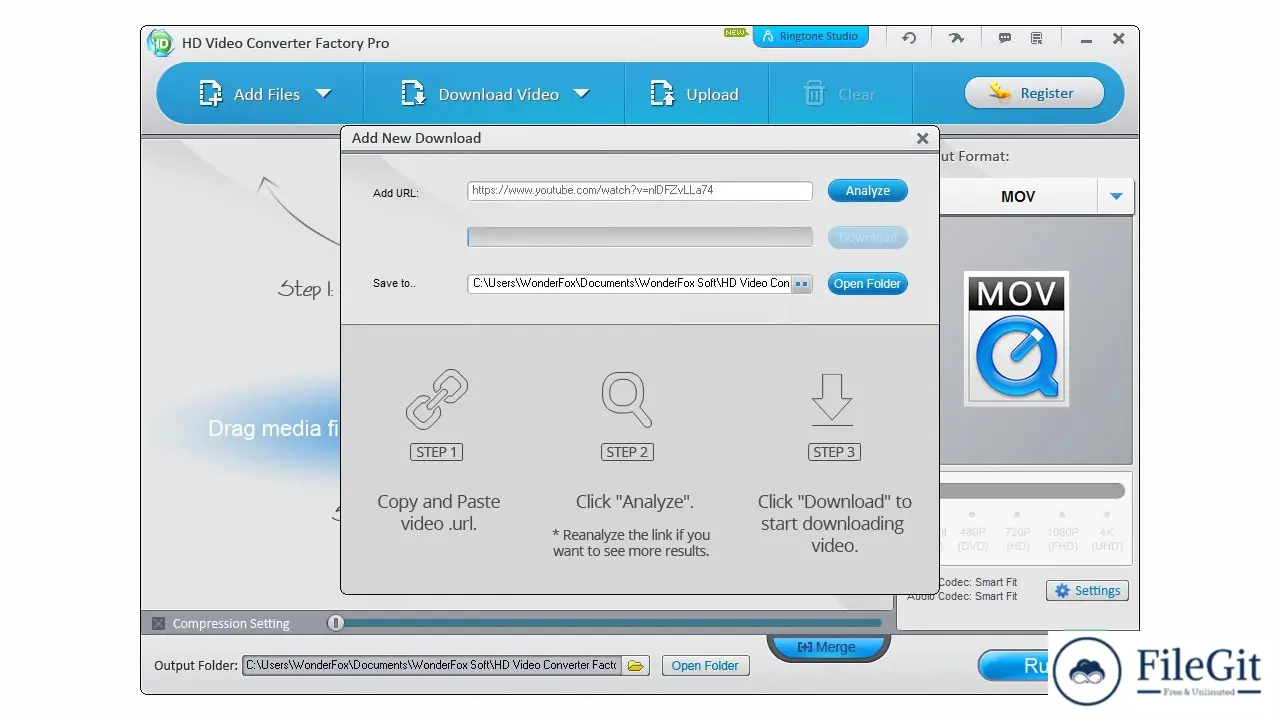This screenshot has width=1280, height=720.
Task: Click the magnifier Step 2 icon
Action: [627, 400]
